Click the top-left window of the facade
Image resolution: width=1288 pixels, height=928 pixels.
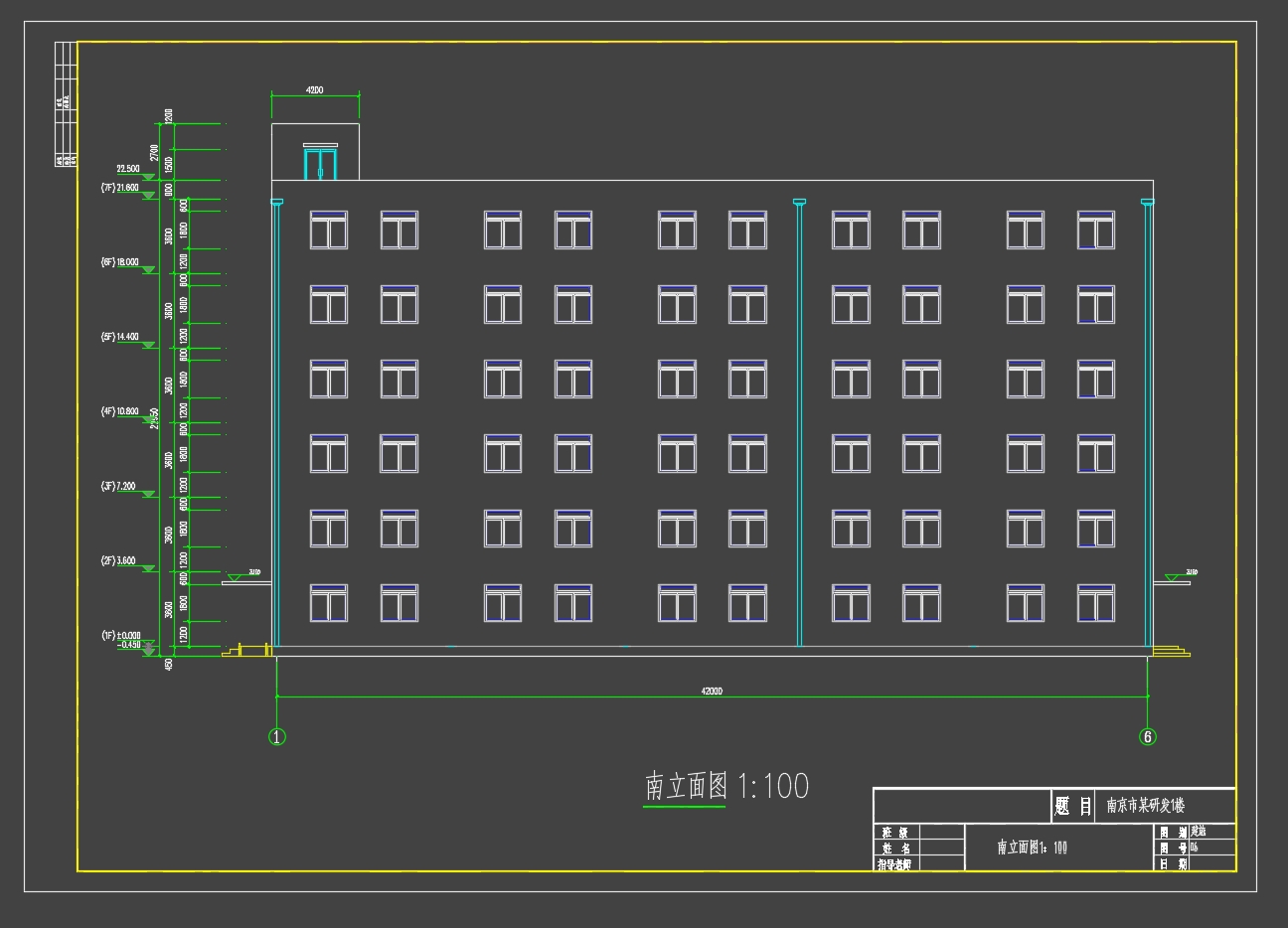pyautogui.click(x=328, y=230)
